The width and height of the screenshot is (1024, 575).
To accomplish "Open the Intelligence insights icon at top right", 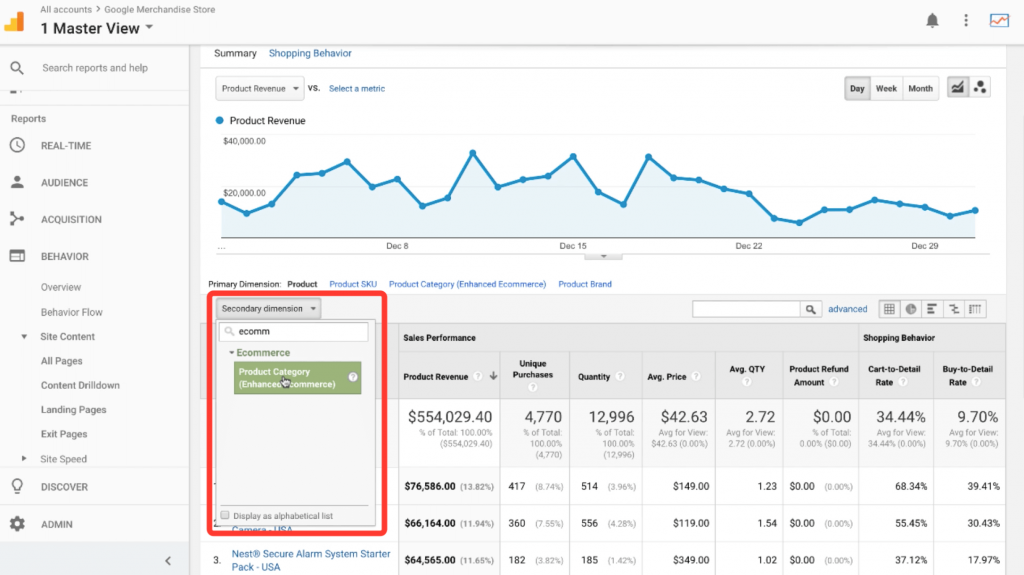I will [x=999, y=21].
